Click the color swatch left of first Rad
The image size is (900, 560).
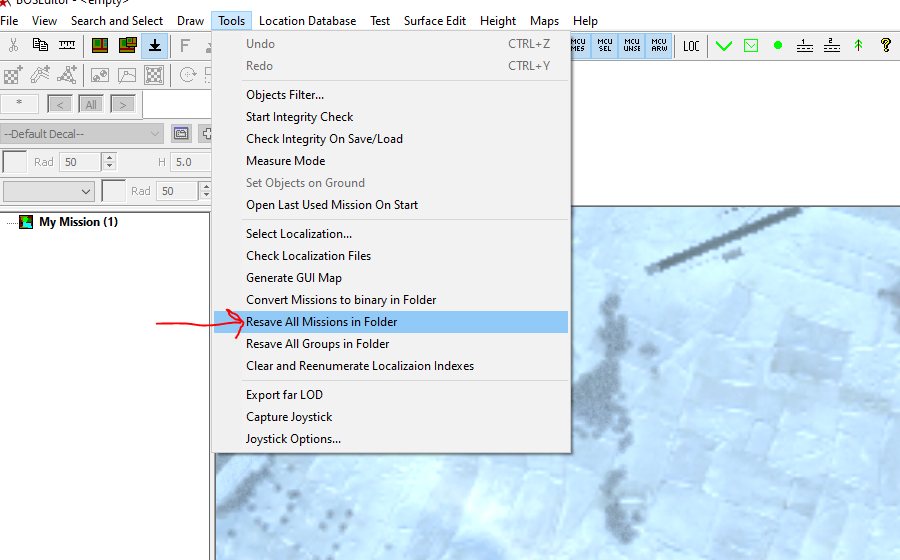click(15, 162)
